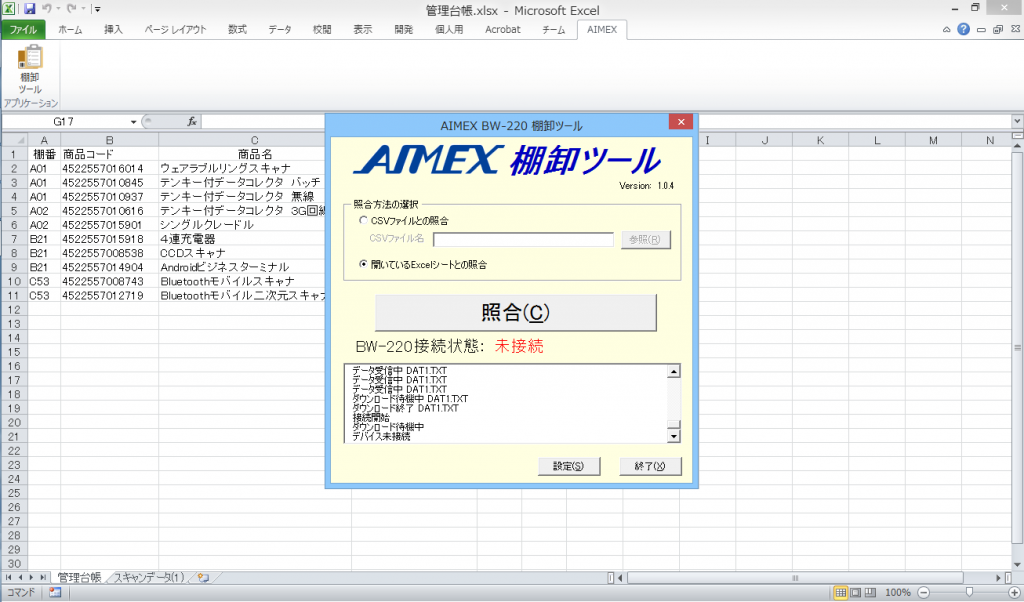This screenshot has width=1024, height=602.
Task: Open the Excel help question mark icon
Action: tap(963, 29)
